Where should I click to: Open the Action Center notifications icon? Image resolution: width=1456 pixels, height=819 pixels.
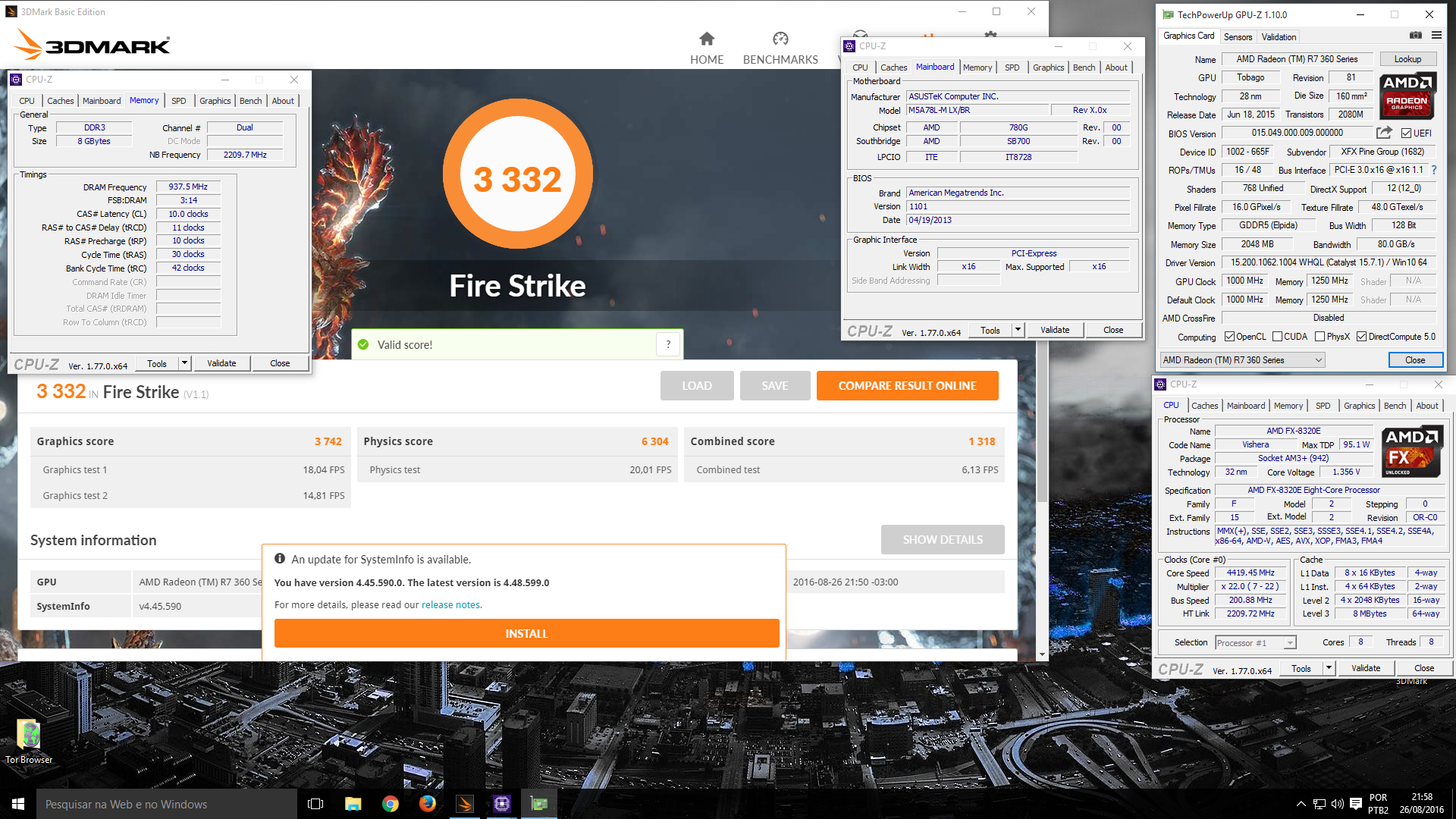[x=1354, y=804]
